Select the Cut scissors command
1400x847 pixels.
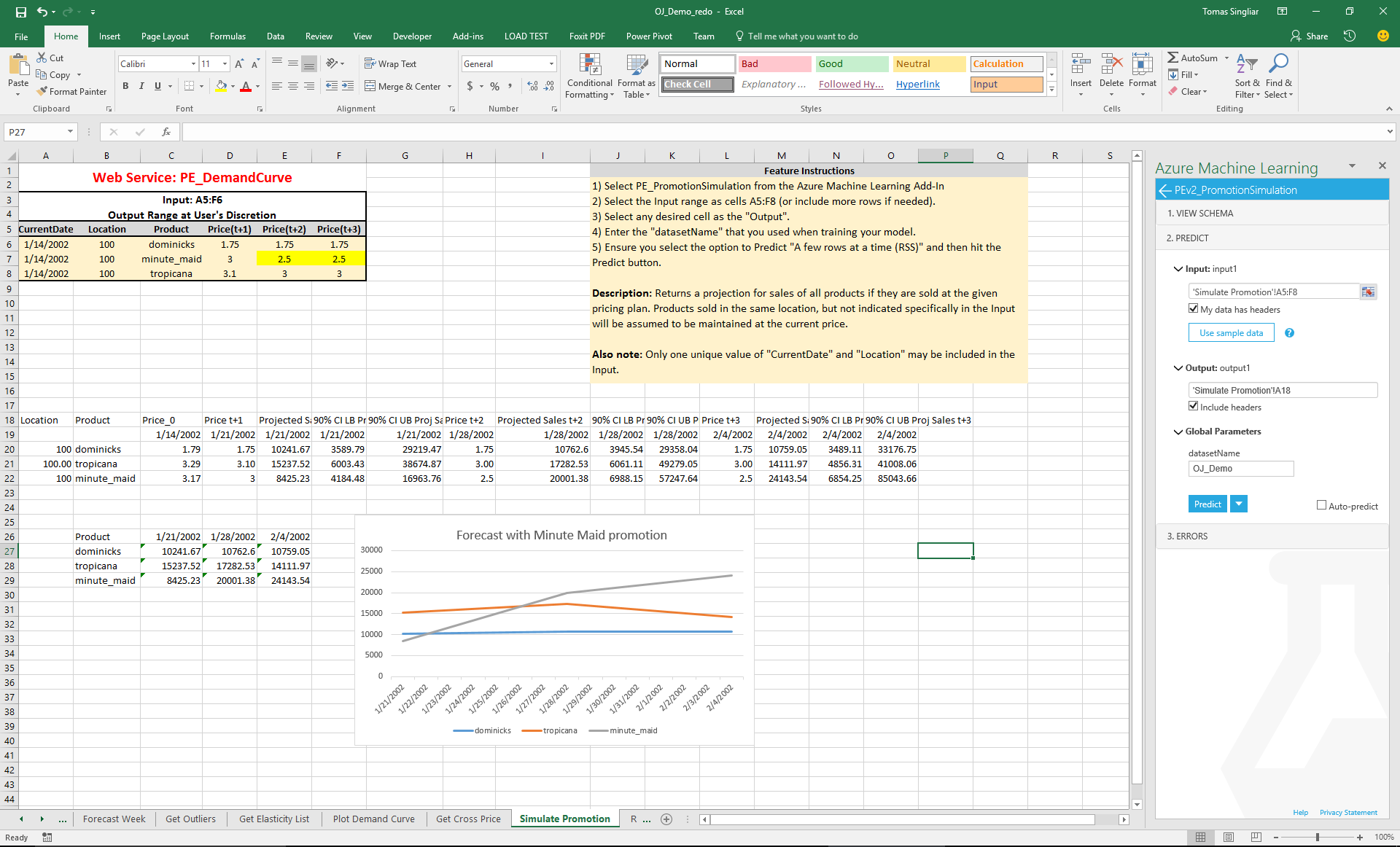click(50, 58)
